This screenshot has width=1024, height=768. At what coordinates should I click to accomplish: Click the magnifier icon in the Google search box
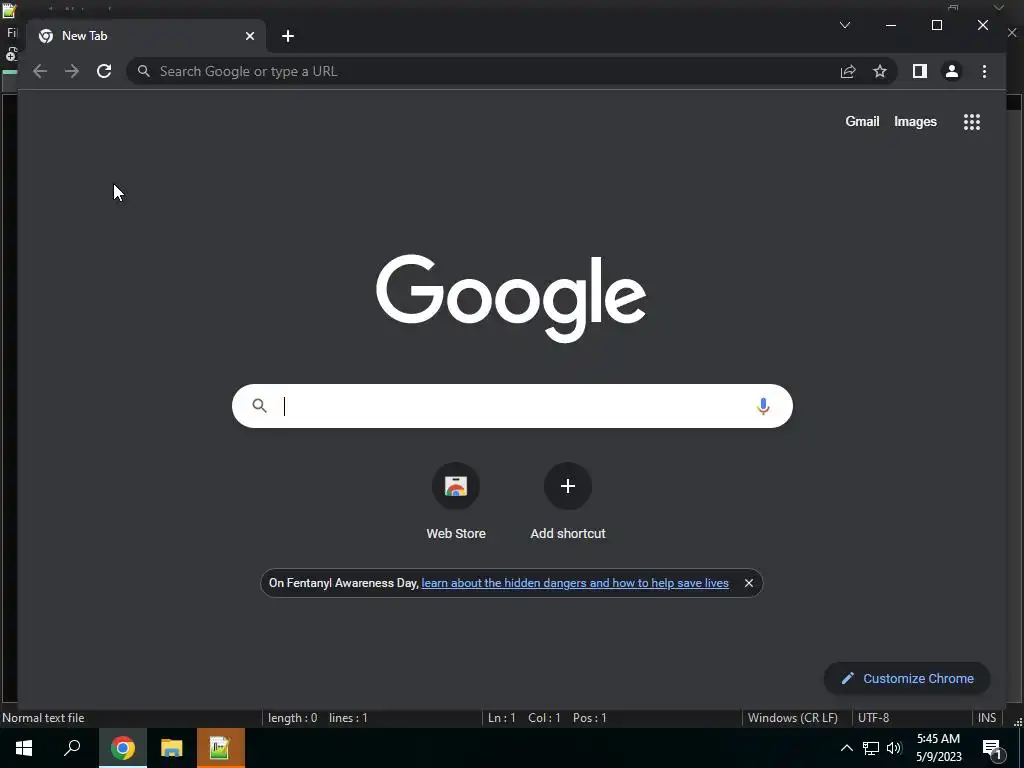[259, 406]
